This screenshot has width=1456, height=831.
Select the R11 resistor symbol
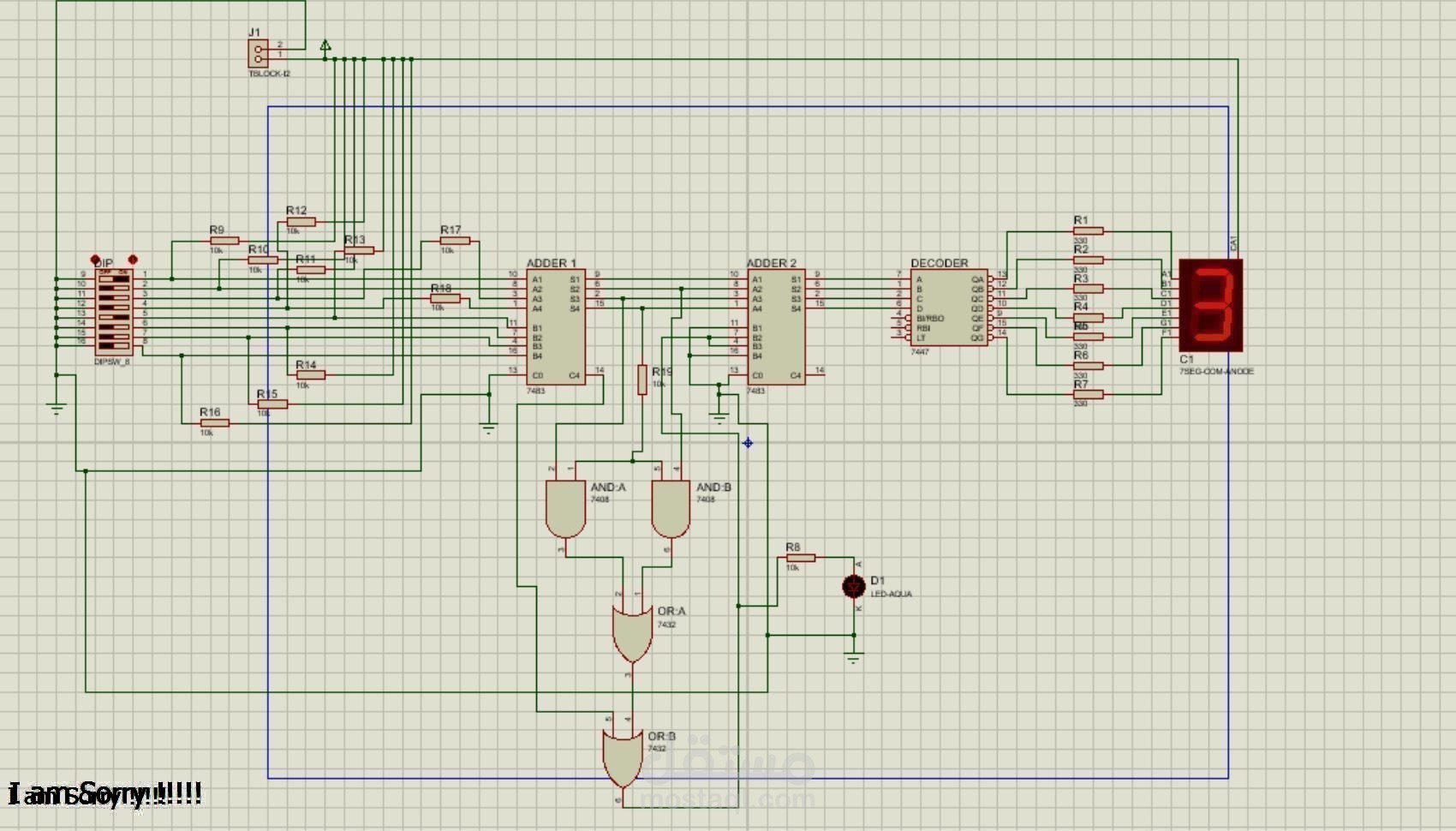pyautogui.click(x=310, y=270)
